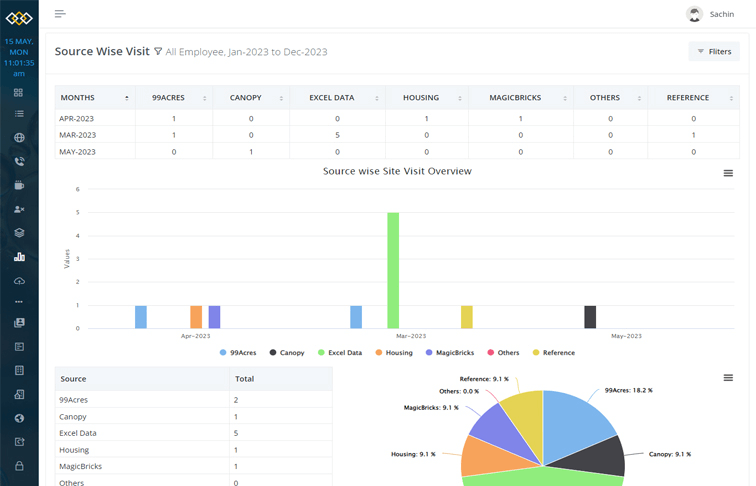The width and height of the screenshot is (756, 486).
Task: Click the filter funnel icon beside title
Action: 158,51
